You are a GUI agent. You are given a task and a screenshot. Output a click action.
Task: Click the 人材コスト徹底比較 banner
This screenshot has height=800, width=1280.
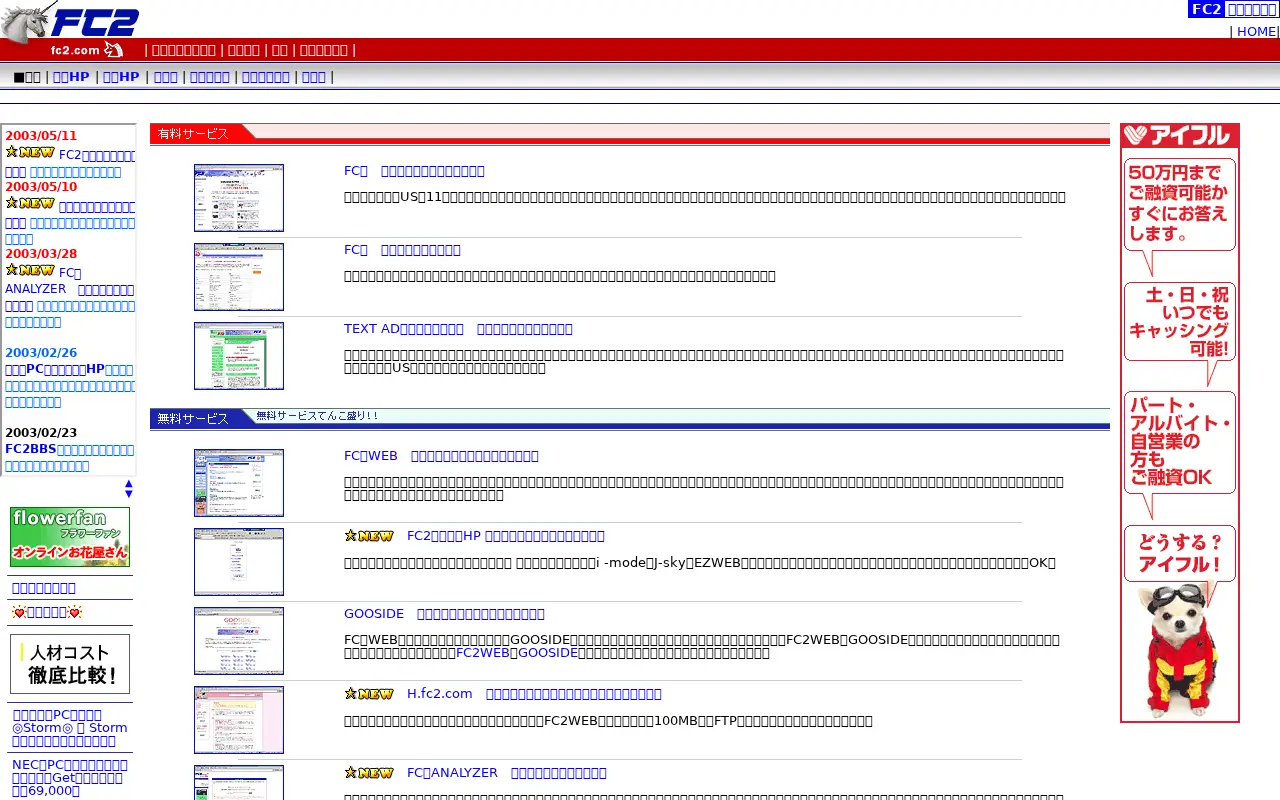coord(70,664)
